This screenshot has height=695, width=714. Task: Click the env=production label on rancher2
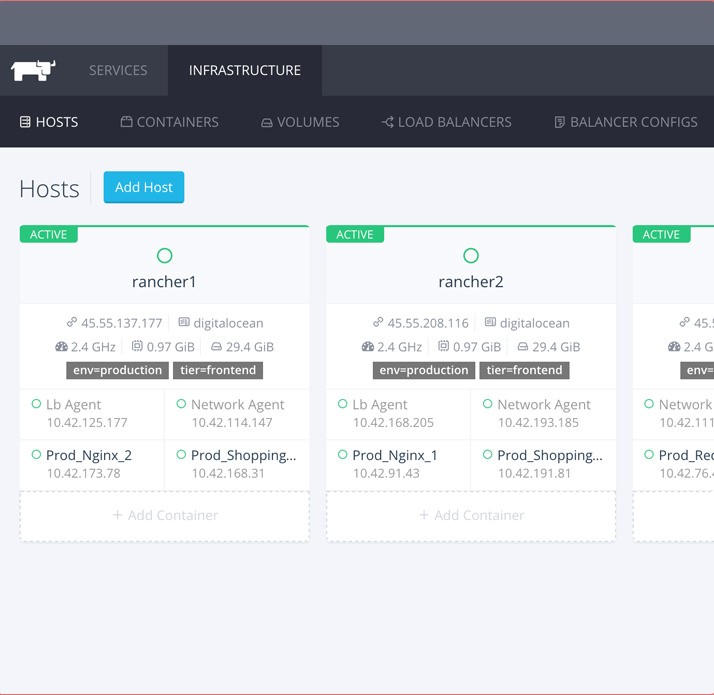click(424, 370)
